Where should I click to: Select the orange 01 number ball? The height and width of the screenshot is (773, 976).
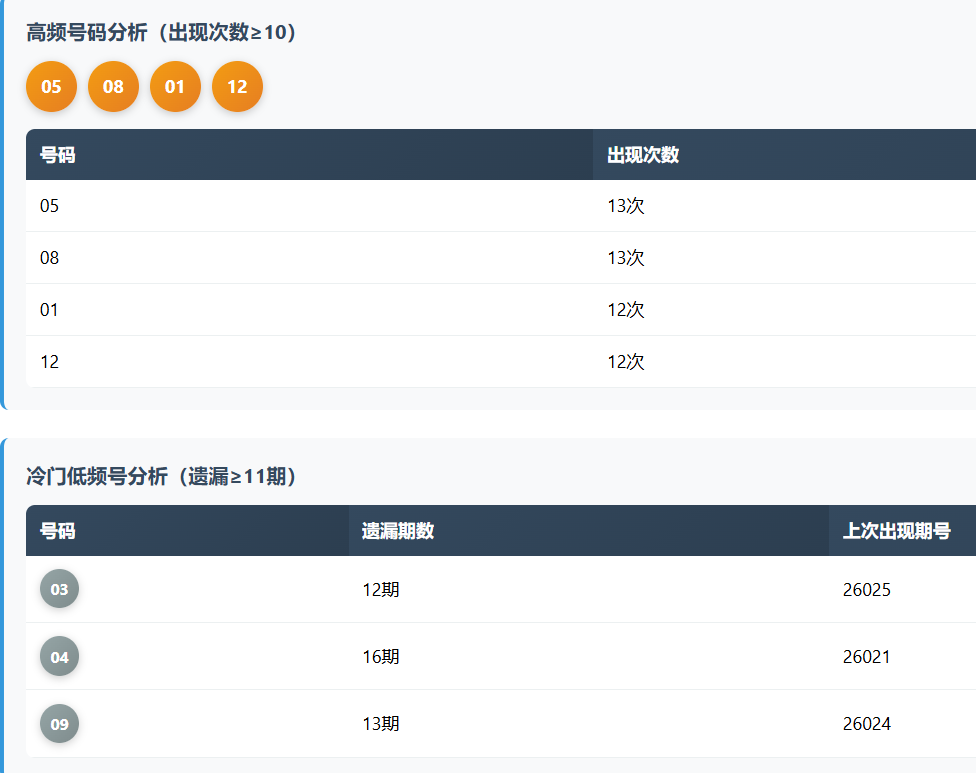pyautogui.click(x=175, y=87)
